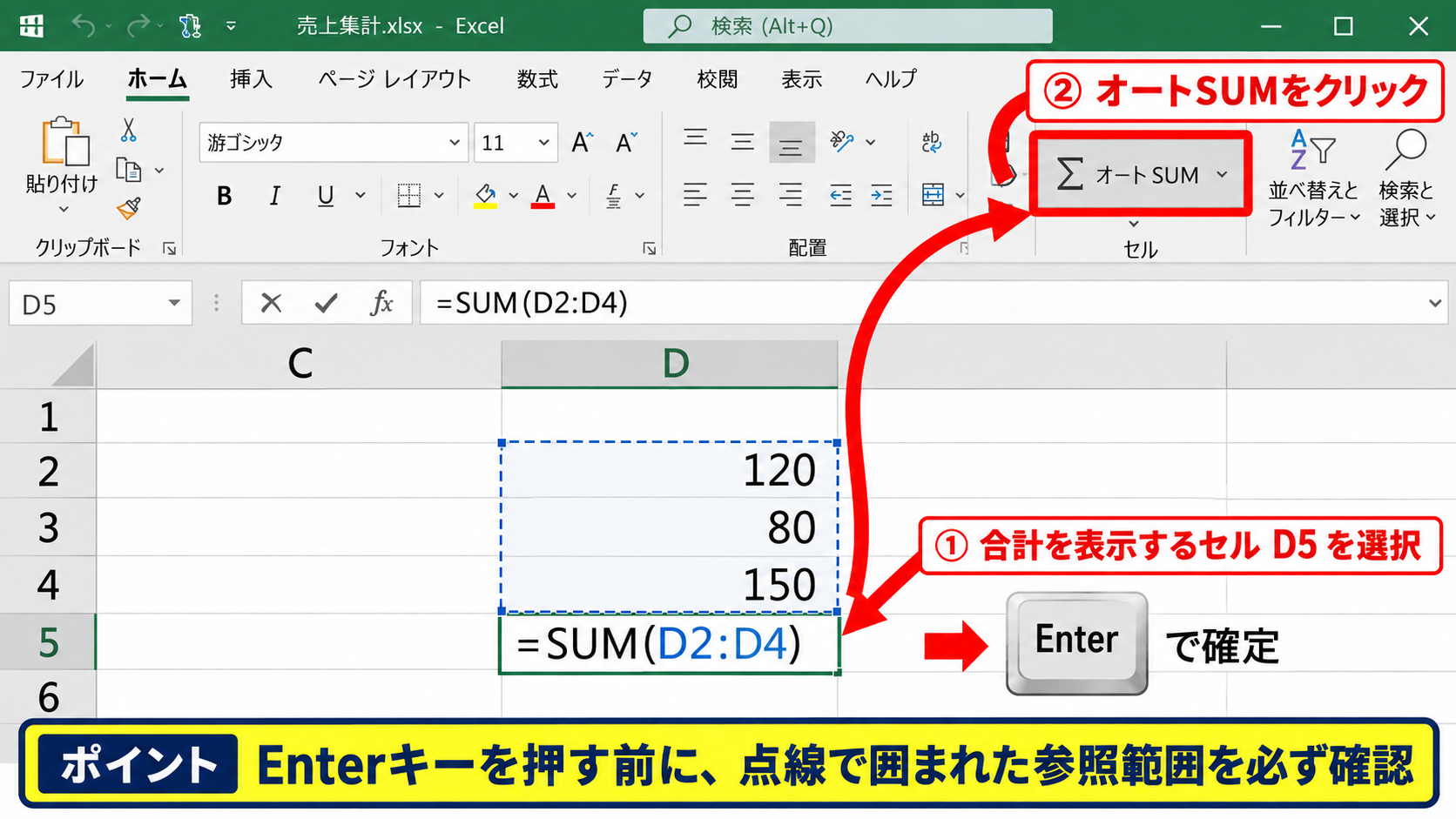Open the font size 11 dropdown

click(544, 142)
